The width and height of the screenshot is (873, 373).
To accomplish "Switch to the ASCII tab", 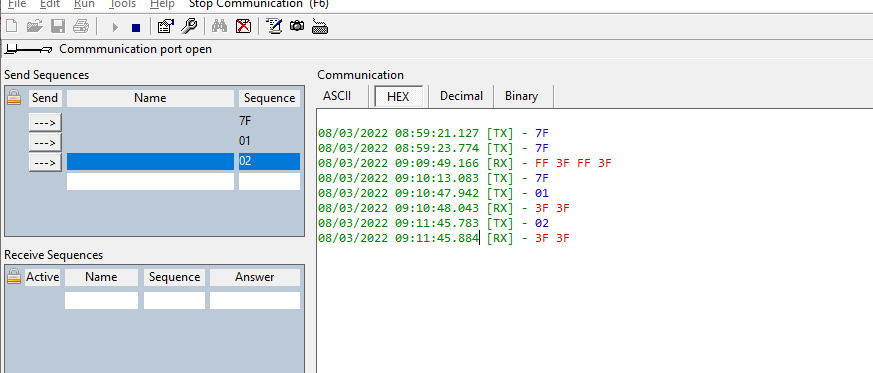I will (x=337, y=96).
